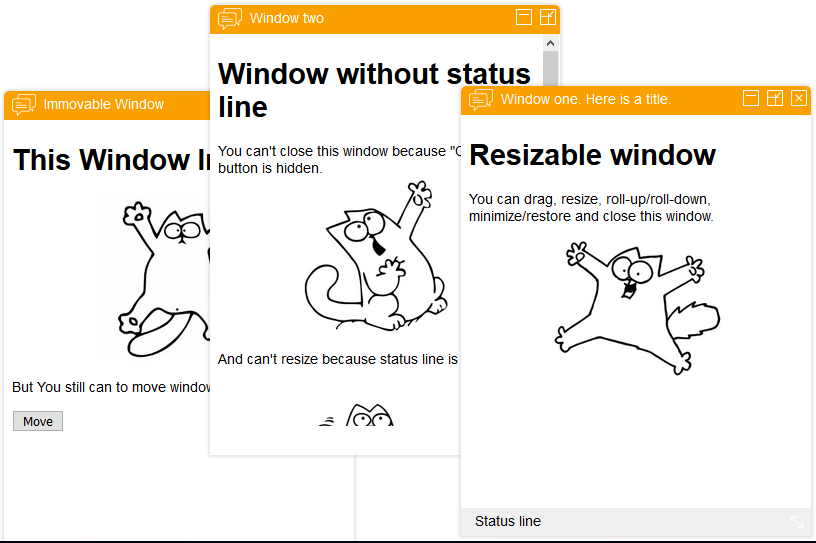816x543 pixels.
Task: Click the resize grip beside Status line
Action: coord(797,521)
